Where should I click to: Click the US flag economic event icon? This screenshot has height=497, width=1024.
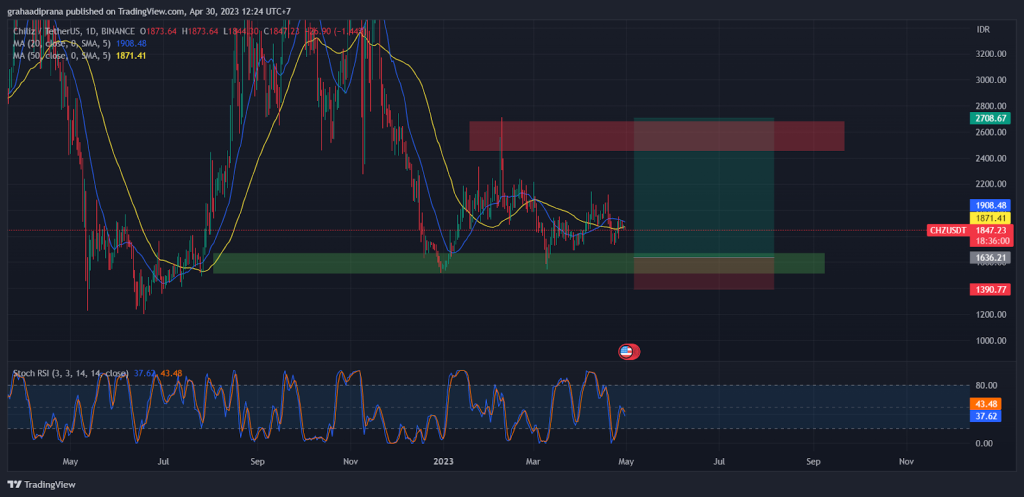coord(628,352)
